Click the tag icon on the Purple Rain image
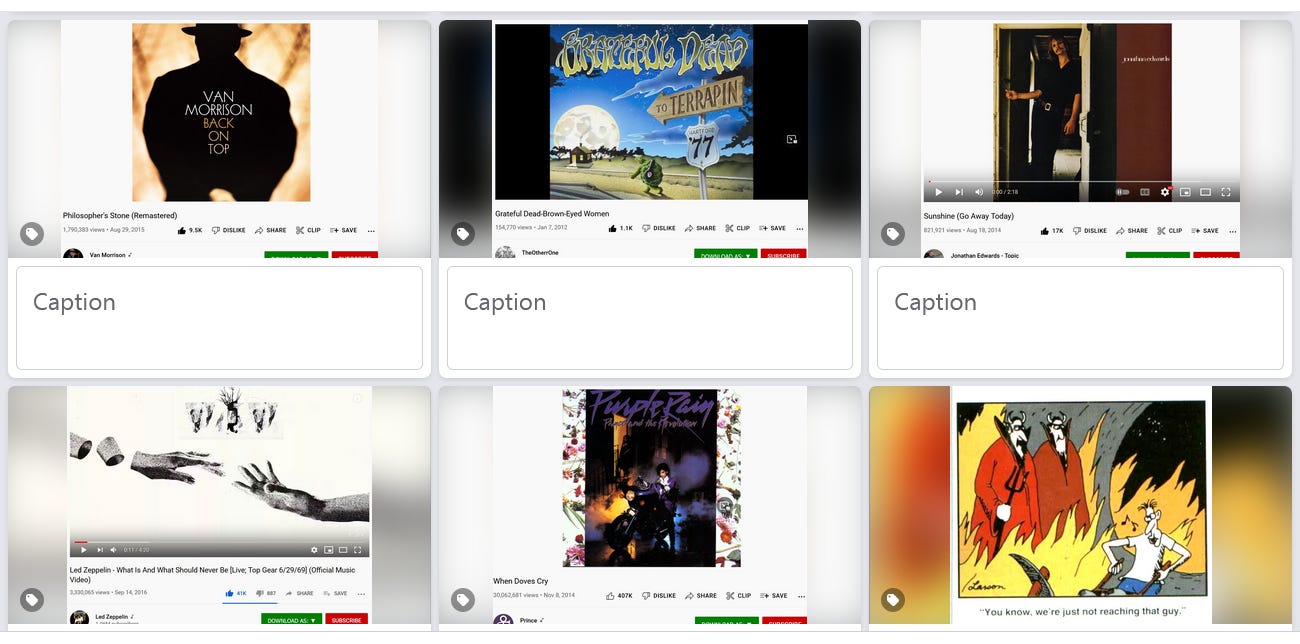This screenshot has height=644, width=1300. [462, 600]
